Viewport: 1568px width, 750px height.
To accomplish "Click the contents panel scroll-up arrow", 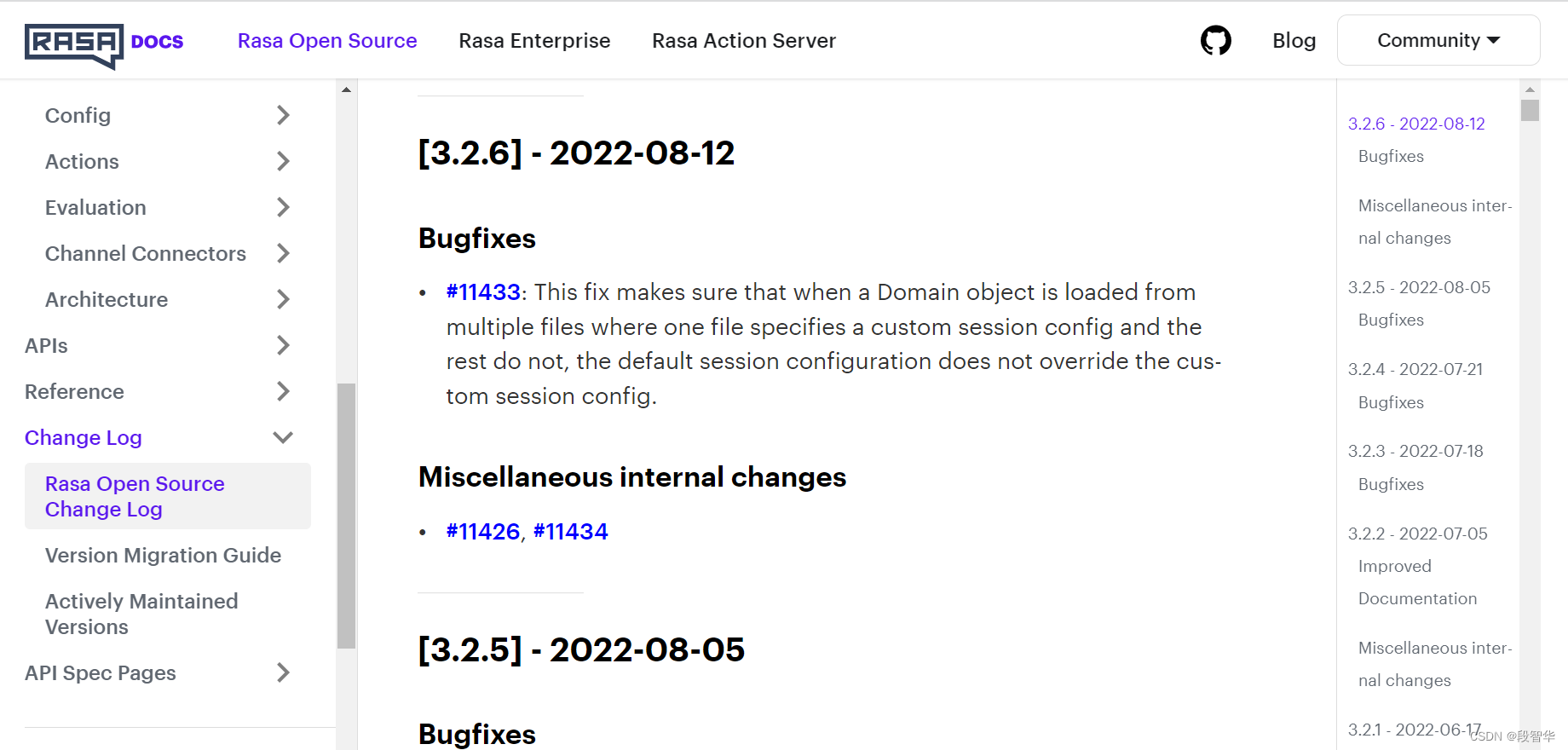I will (x=1530, y=89).
